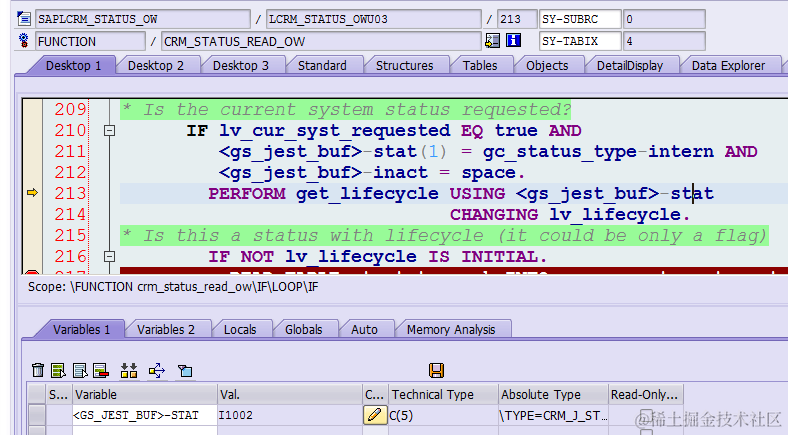Click the blue arrows services icon
The height and width of the screenshot is (435, 788).
click(x=157, y=371)
